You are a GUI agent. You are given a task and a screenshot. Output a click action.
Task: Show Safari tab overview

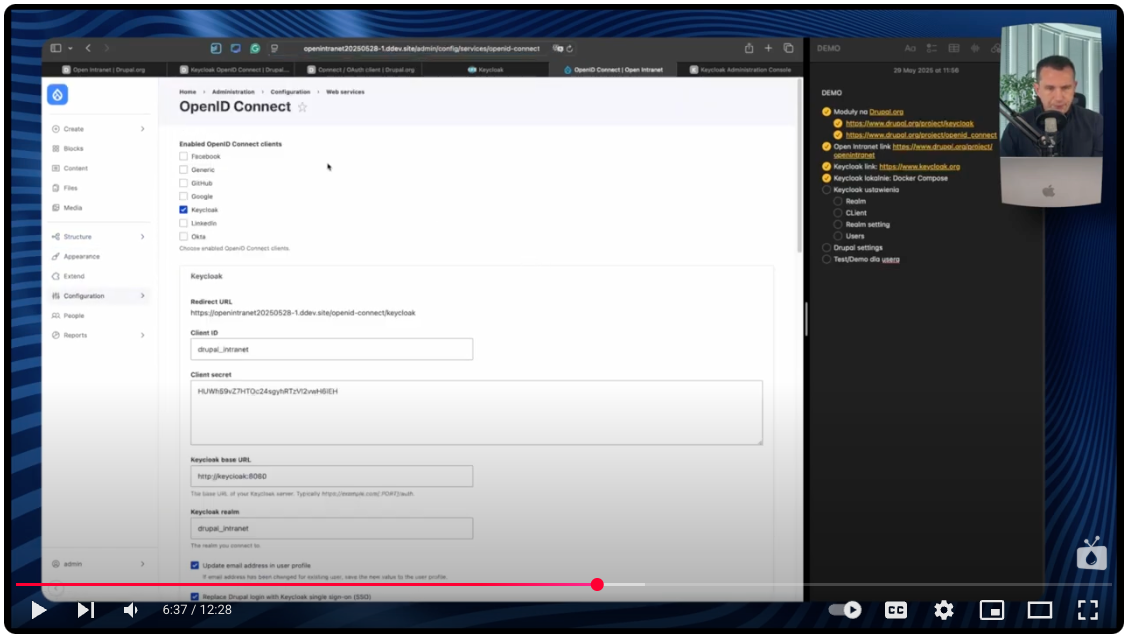click(788, 48)
